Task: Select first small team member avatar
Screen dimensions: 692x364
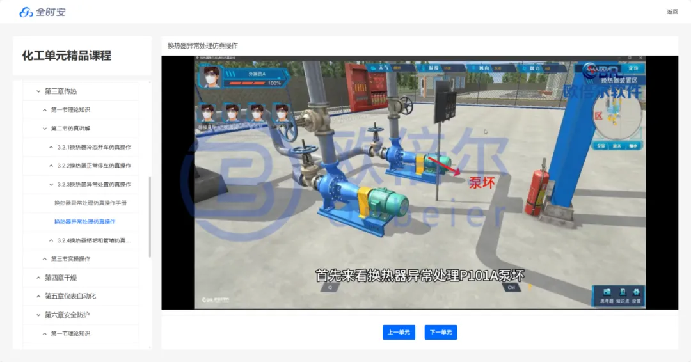Action: (x=208, y=113)
